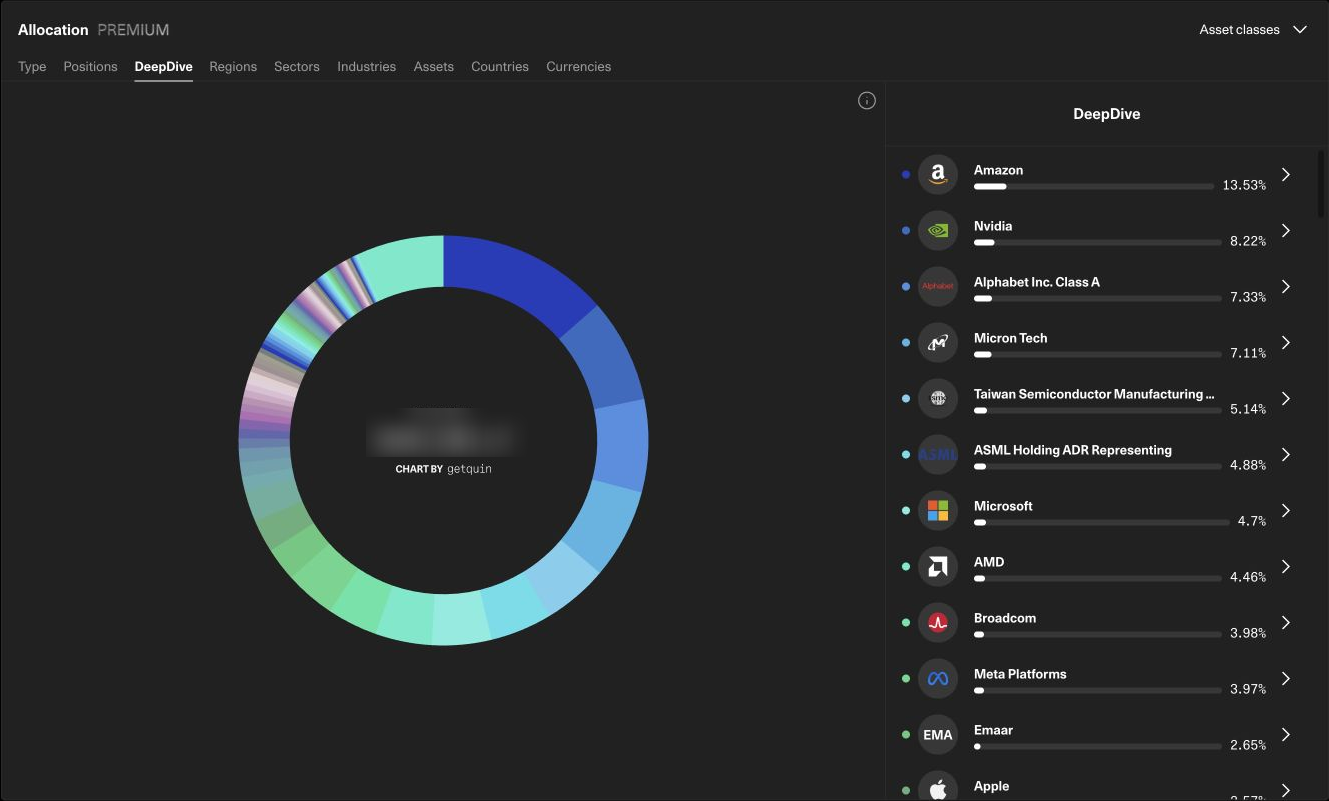Screen dimensions: 1329x801
Task: Click the Taiwan Semiconductor Manufacturing name
Action: 1094,394
